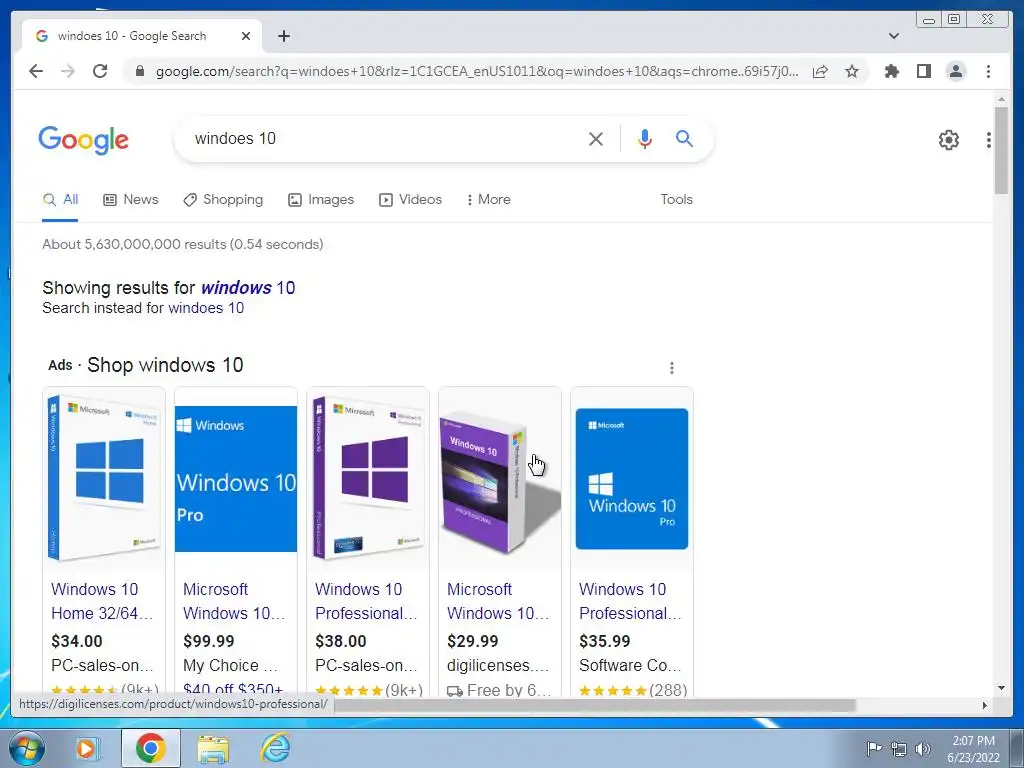1024x768 pixels.
Task: Open $99.99 Microsoft Windows 10 ad link
Action: click(234, 601)
